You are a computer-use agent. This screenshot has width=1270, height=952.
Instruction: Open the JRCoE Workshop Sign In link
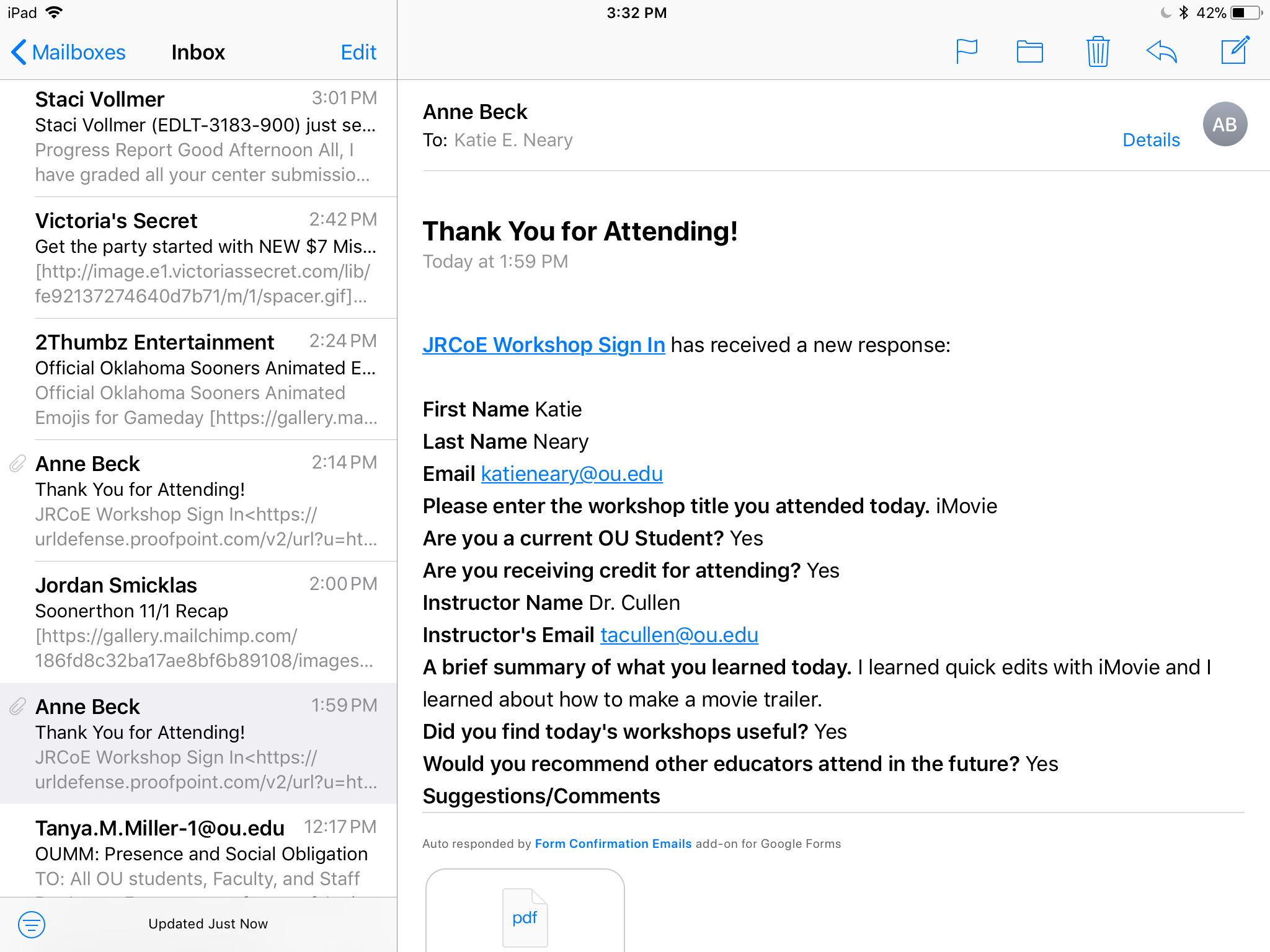point(543,345)
